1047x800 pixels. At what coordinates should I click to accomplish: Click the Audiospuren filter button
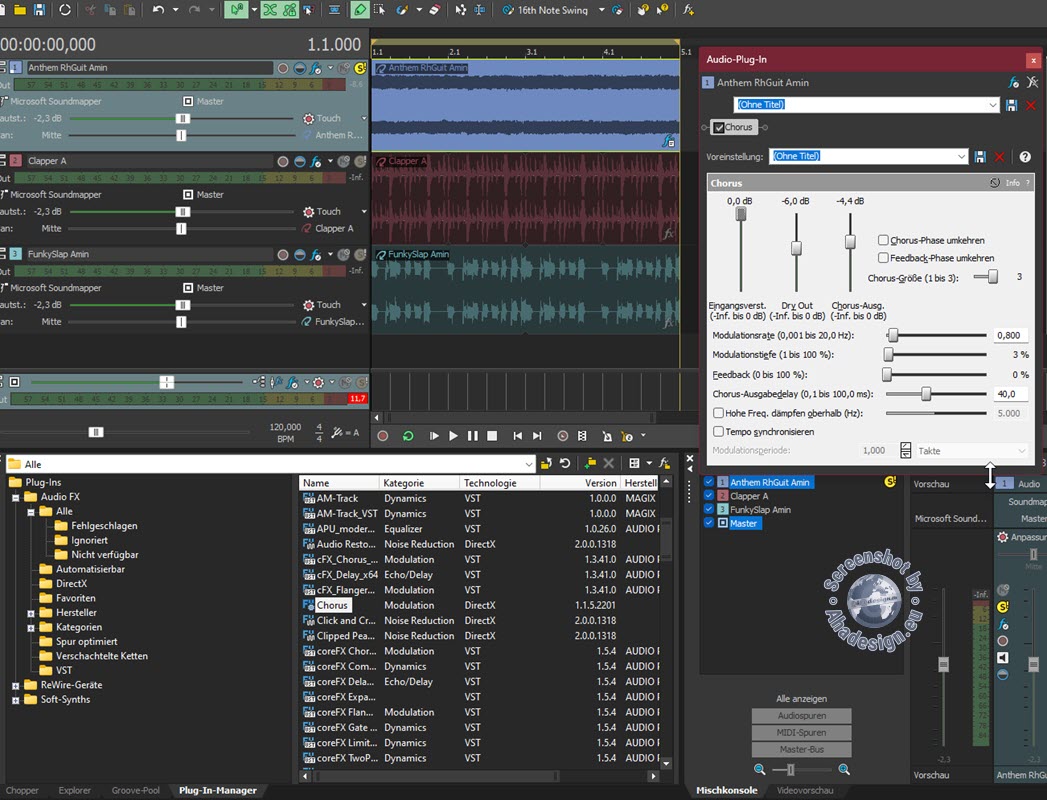(801, 715)
